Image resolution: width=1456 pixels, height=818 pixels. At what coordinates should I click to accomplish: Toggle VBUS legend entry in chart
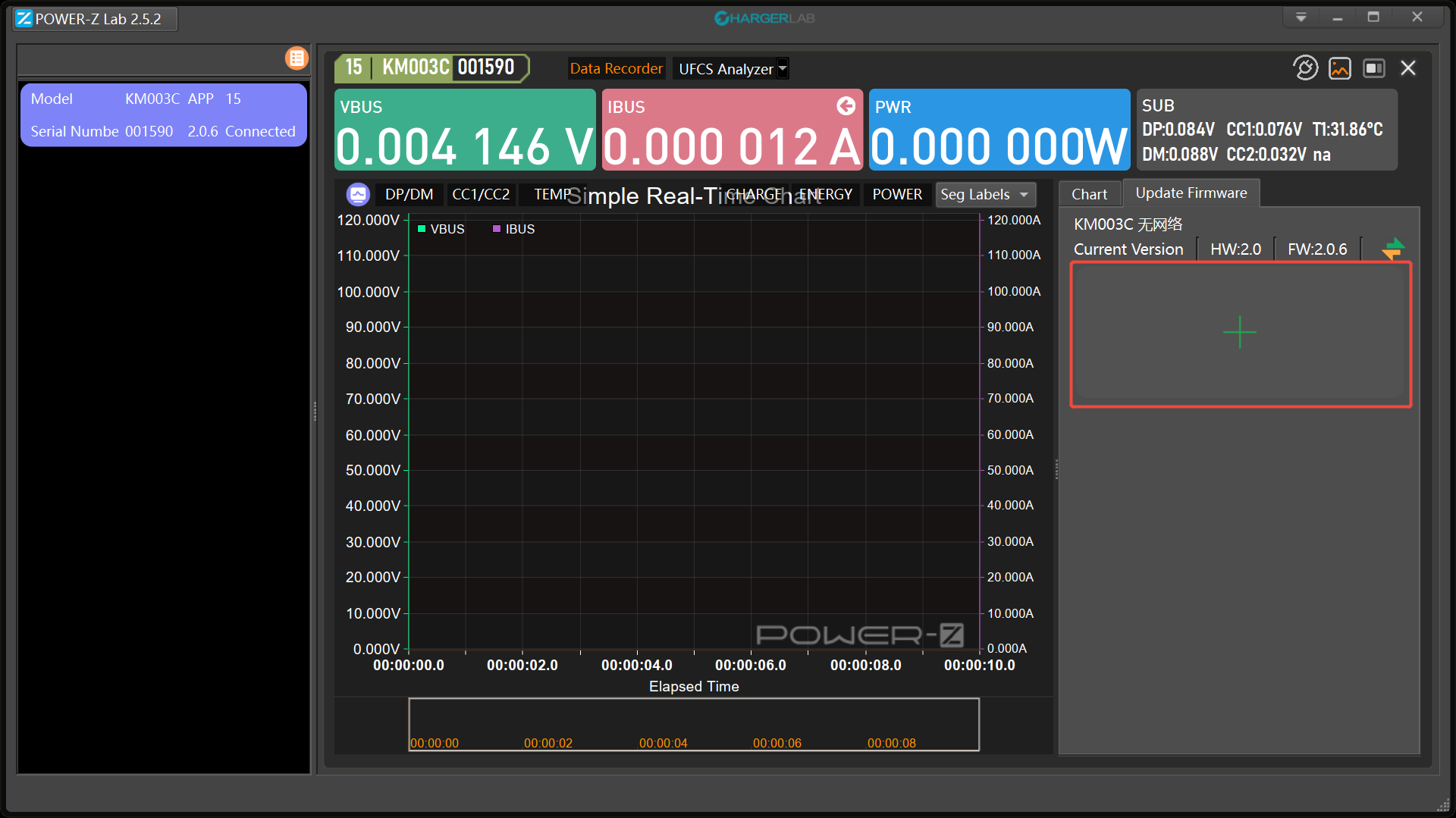pos(441,229)
